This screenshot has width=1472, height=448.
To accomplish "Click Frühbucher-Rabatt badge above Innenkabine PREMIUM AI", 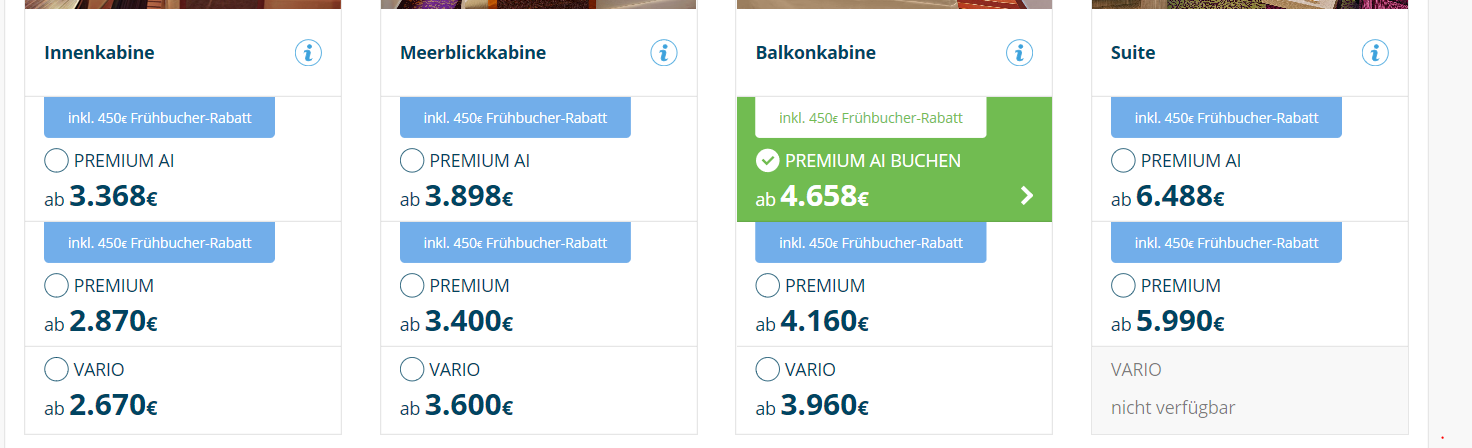I will click(x=159, y=118).
